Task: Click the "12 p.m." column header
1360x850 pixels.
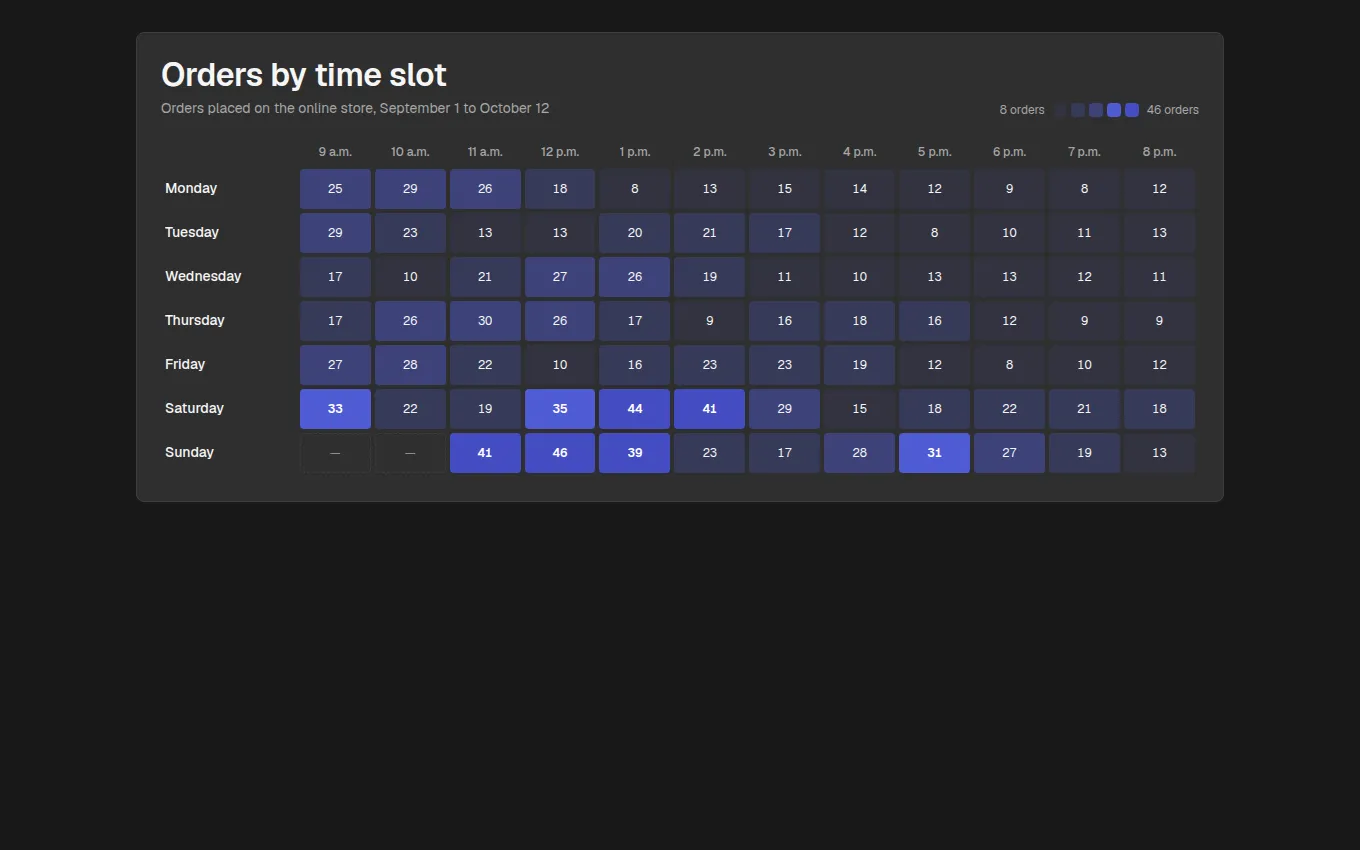Action: point(560,152)
